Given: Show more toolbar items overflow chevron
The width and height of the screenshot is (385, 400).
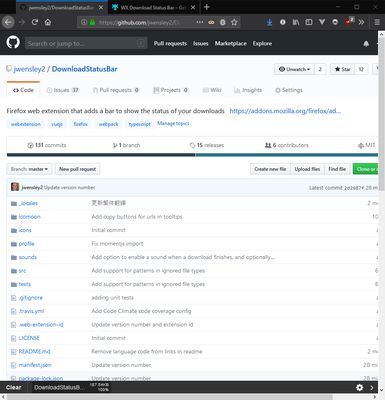Looking at the screenshot, I should [x=362, y=22].
